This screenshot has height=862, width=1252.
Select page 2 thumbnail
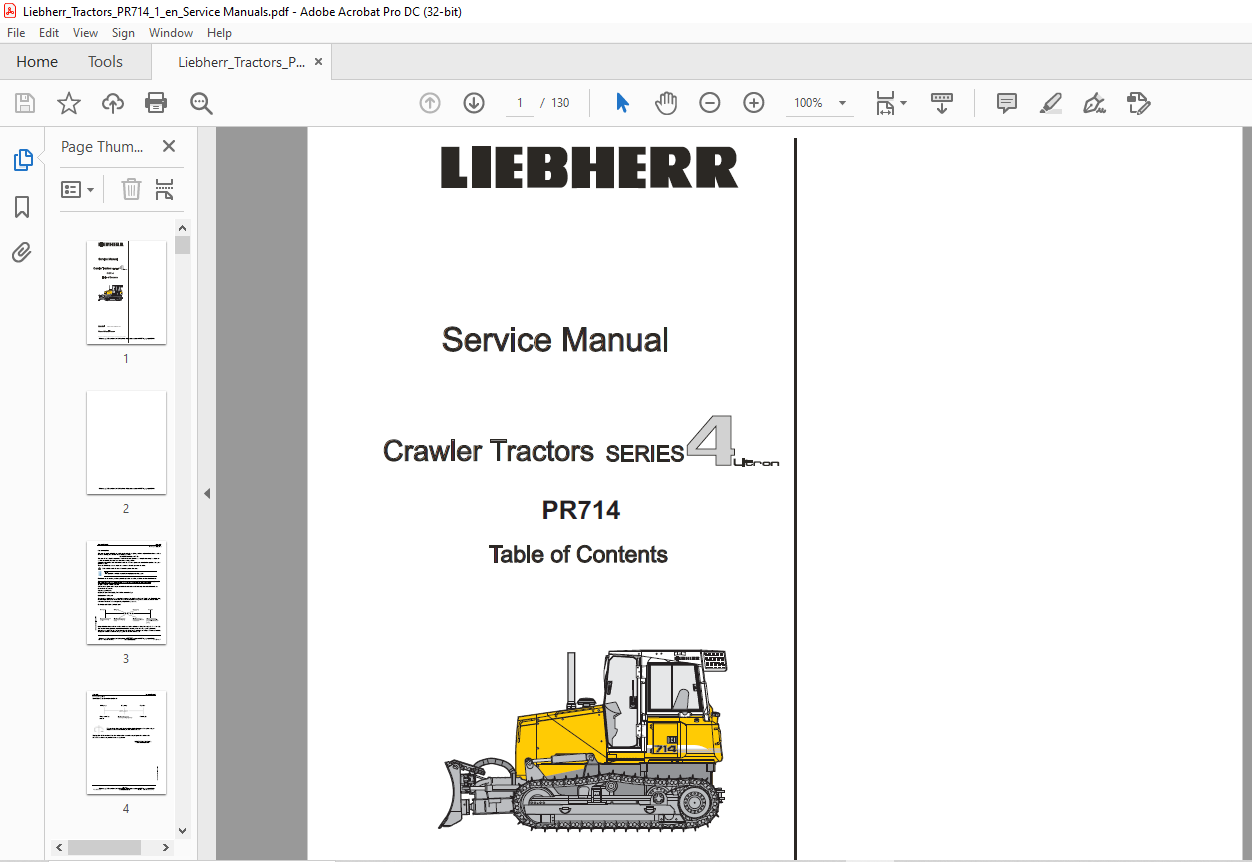click(126, 442)
